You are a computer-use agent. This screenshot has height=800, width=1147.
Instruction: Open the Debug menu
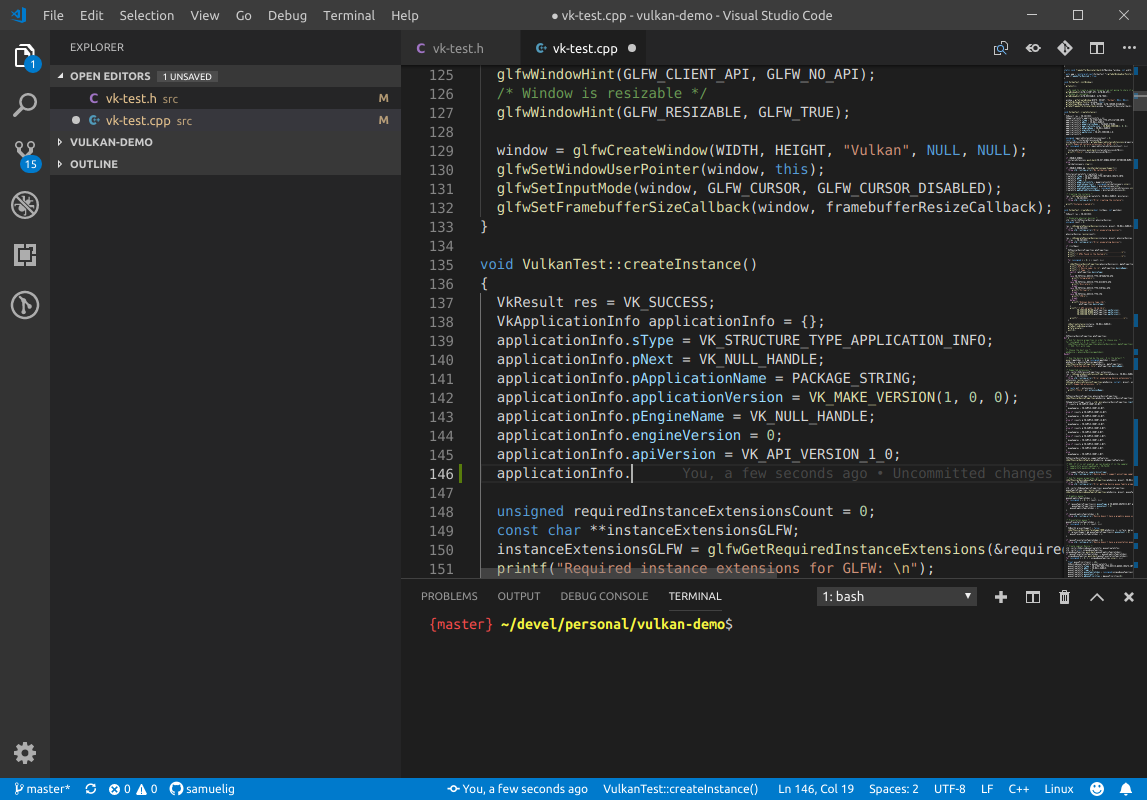click(287, 15)
